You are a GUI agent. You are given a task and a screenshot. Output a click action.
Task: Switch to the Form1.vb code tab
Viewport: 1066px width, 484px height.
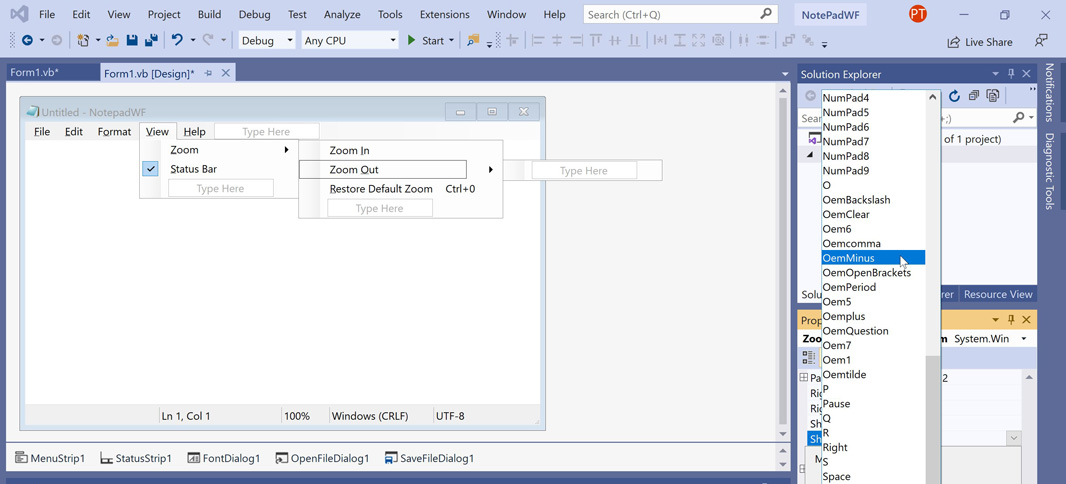[35, 73]
